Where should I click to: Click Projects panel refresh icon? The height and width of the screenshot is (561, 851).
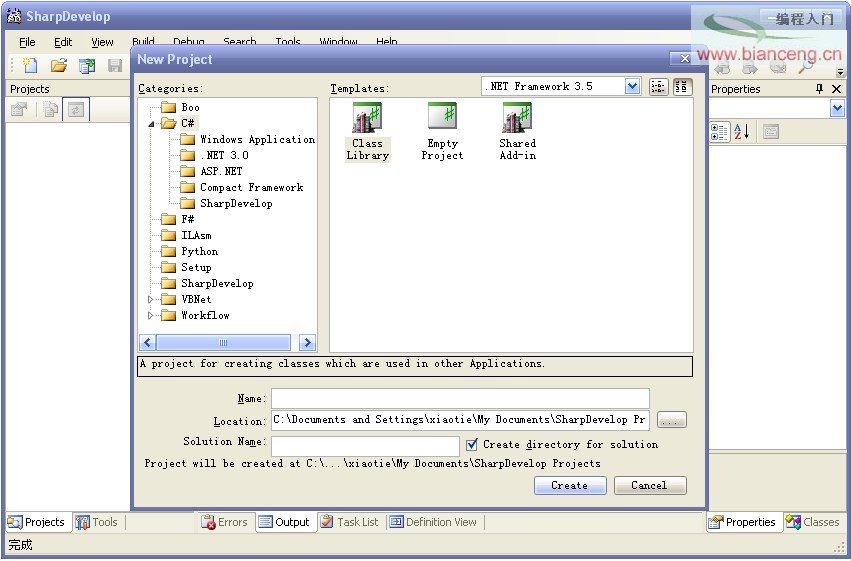[76, 110]
